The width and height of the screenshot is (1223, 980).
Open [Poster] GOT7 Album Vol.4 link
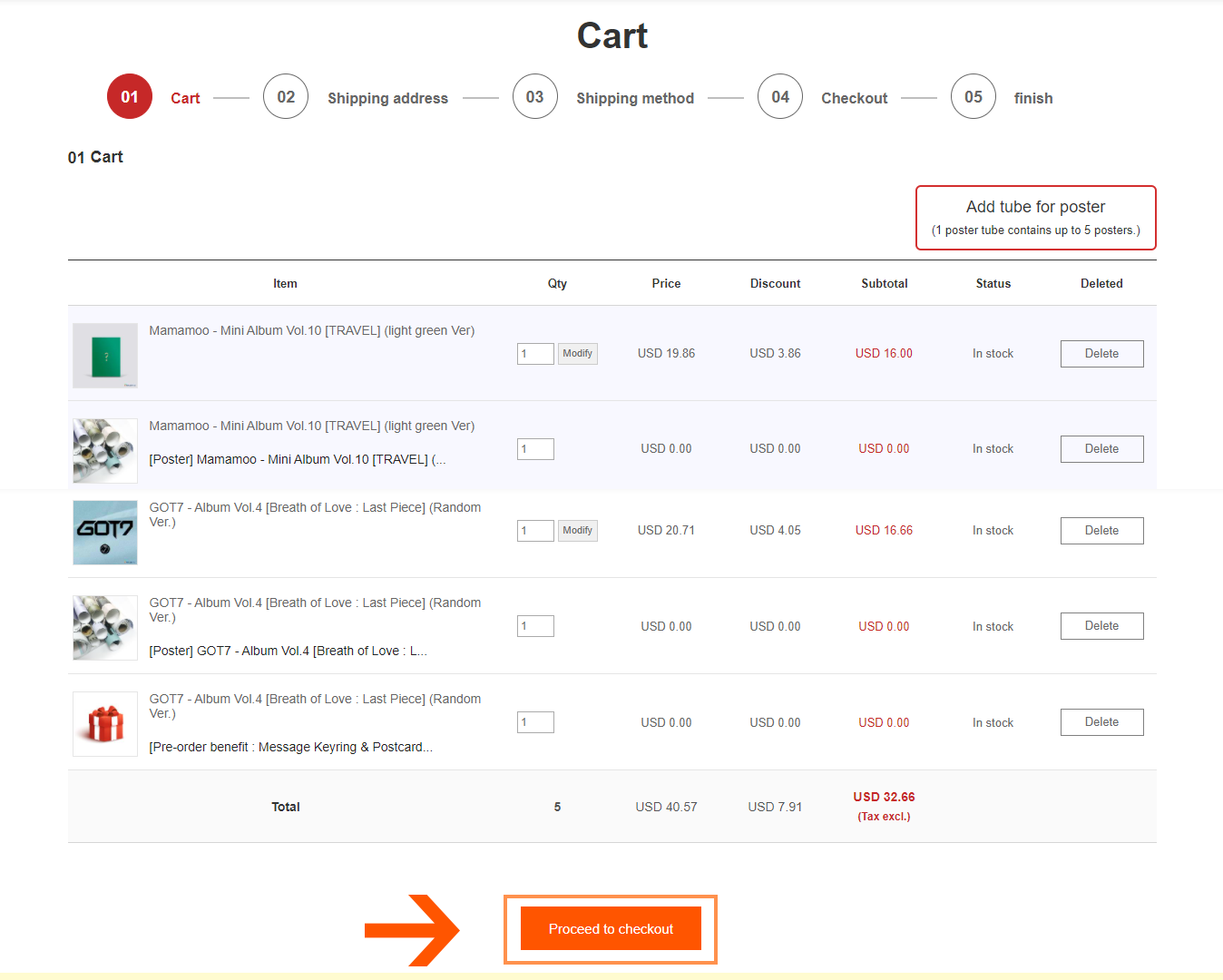[x=289, y=651]
